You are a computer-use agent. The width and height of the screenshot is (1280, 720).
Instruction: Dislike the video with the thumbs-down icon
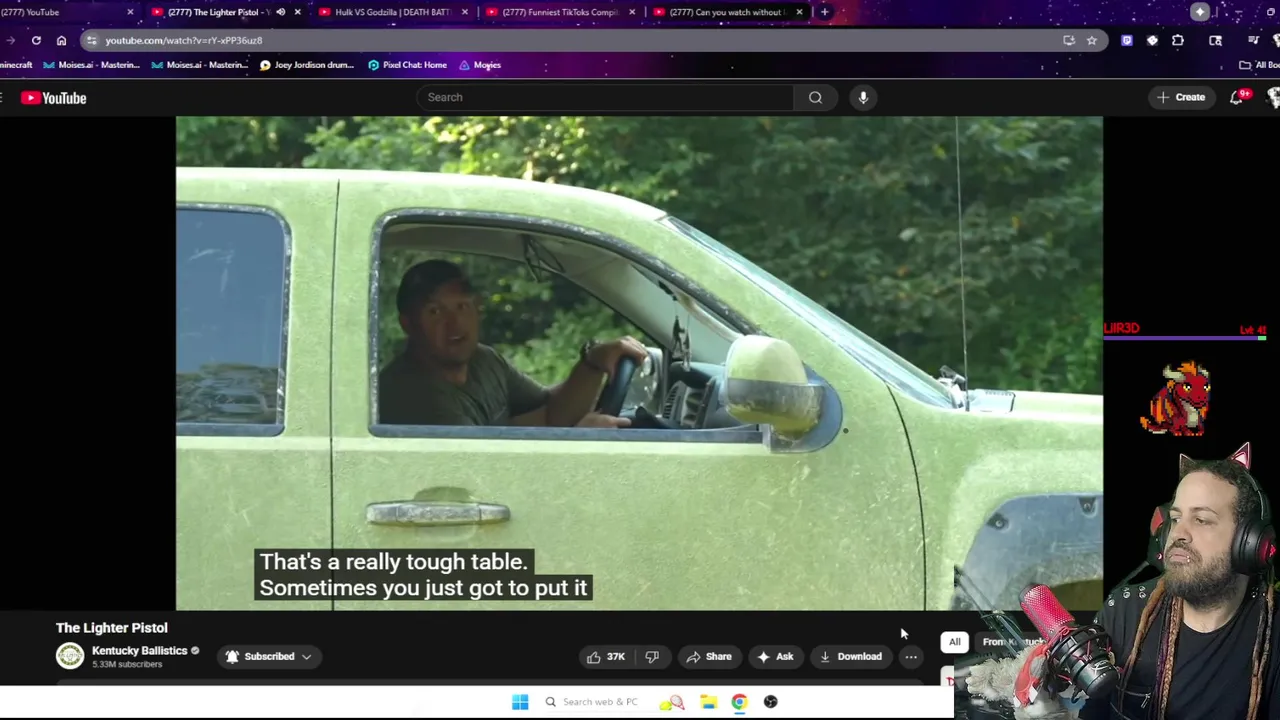(652, 657)
